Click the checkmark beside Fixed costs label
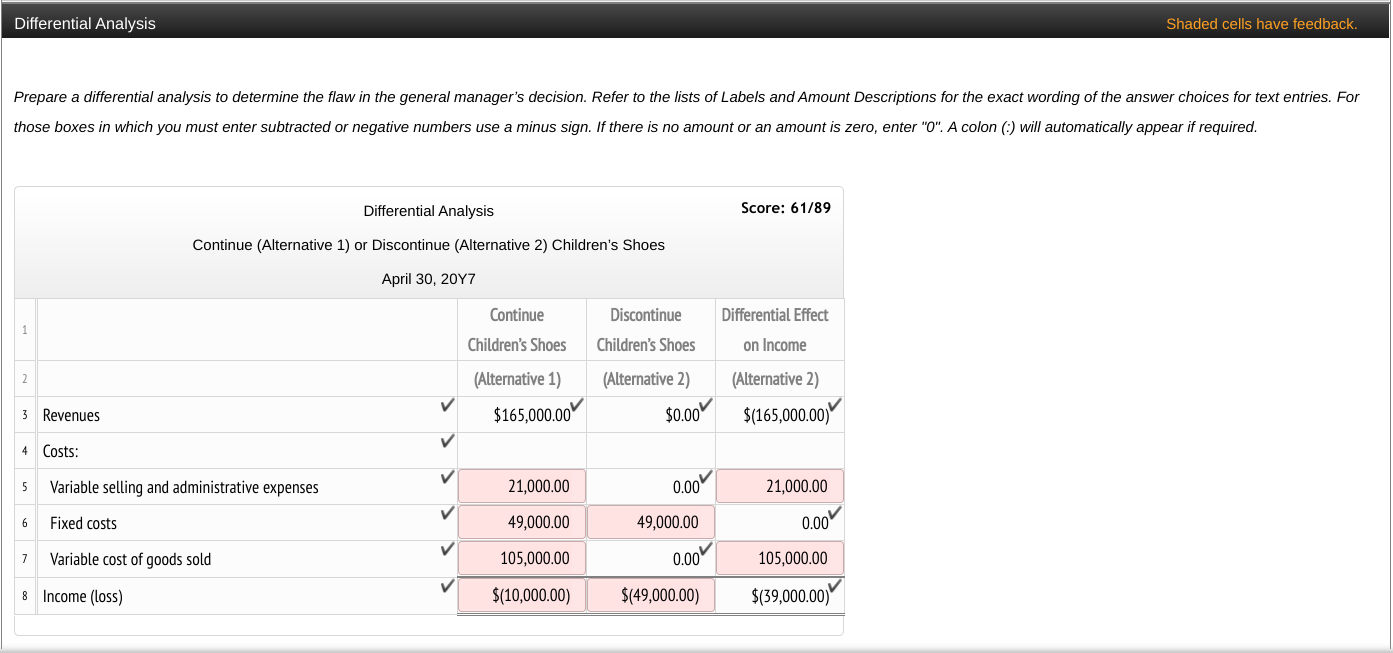Viewport: 1393px width, 653px height. 447,513
